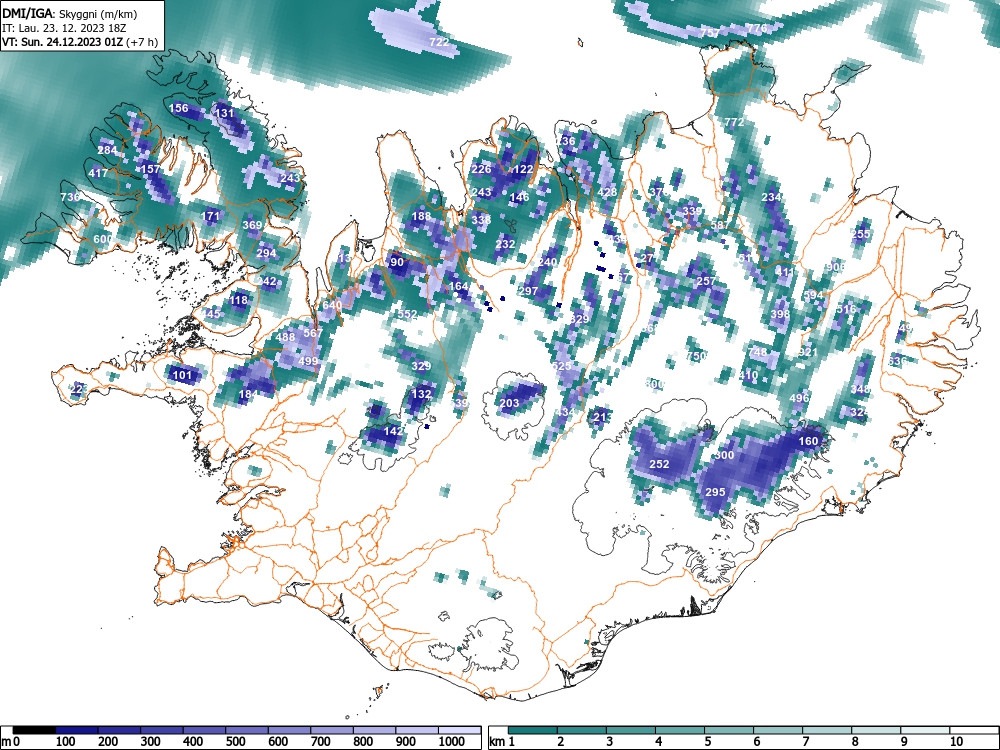Click the visibility value 757
This screenshot has height=750, width=1000.
tap(710, 33)
